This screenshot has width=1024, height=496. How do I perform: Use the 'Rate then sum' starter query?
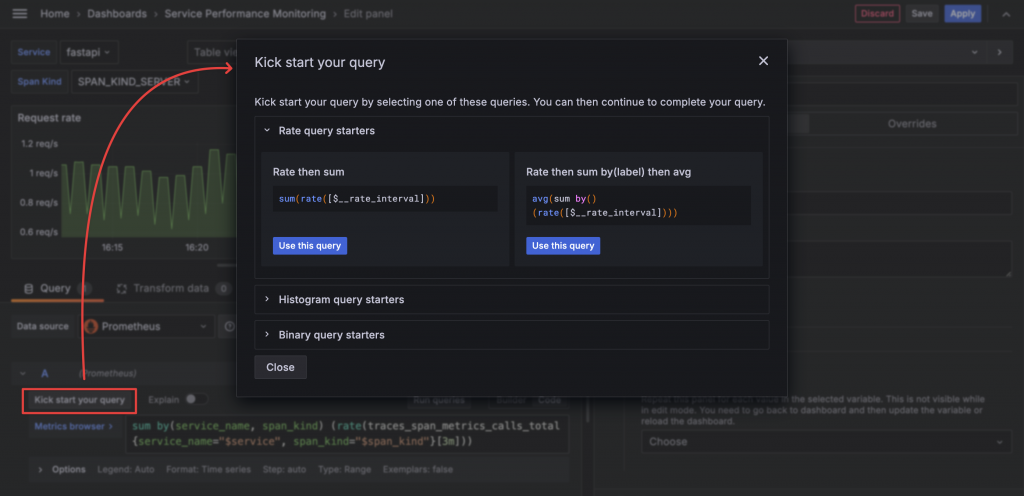tap(310, 245)
